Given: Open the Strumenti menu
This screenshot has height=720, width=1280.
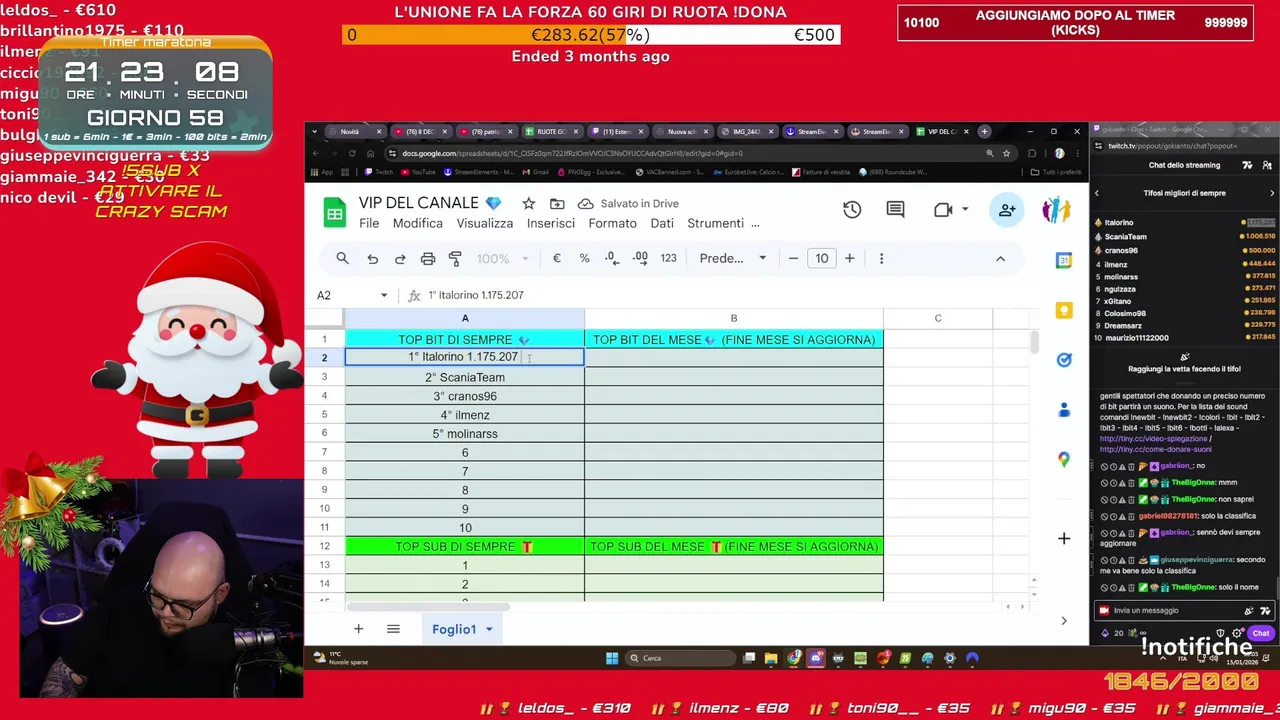Looking at the screenshot, I should (x=715, y=223).
